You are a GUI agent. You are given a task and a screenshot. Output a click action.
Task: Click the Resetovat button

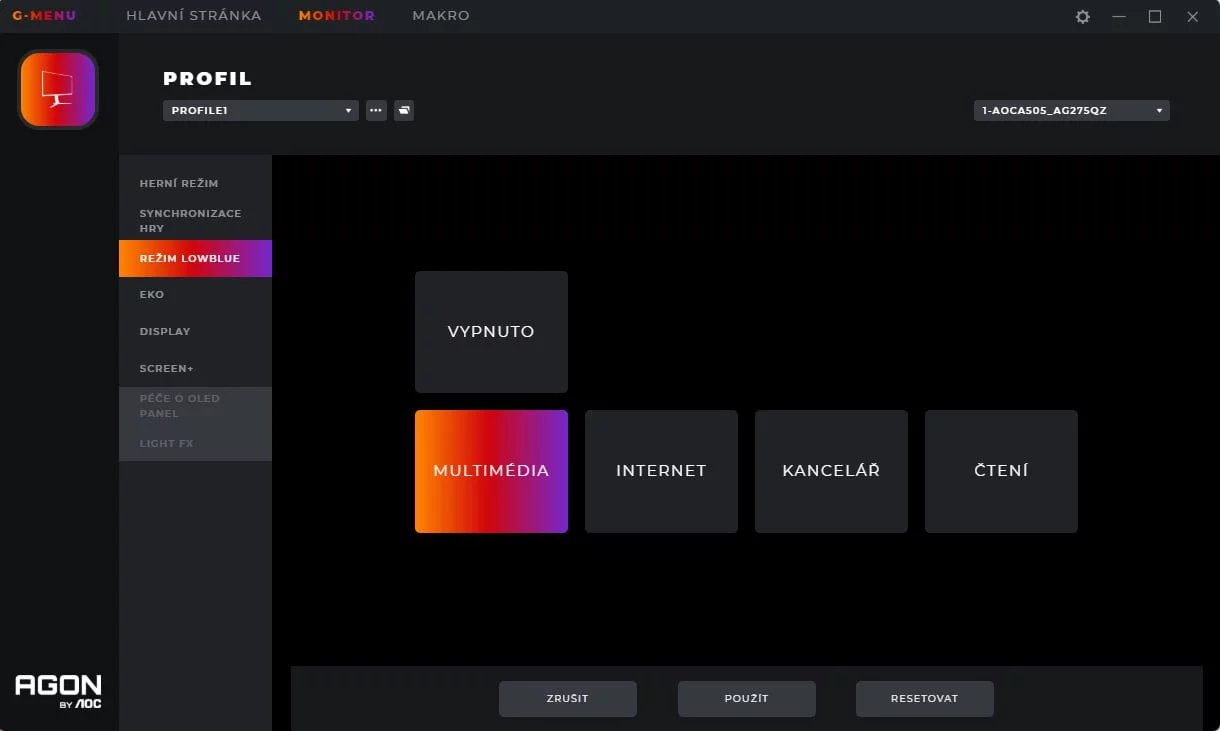pyautogui.click(x=925, y=699)
